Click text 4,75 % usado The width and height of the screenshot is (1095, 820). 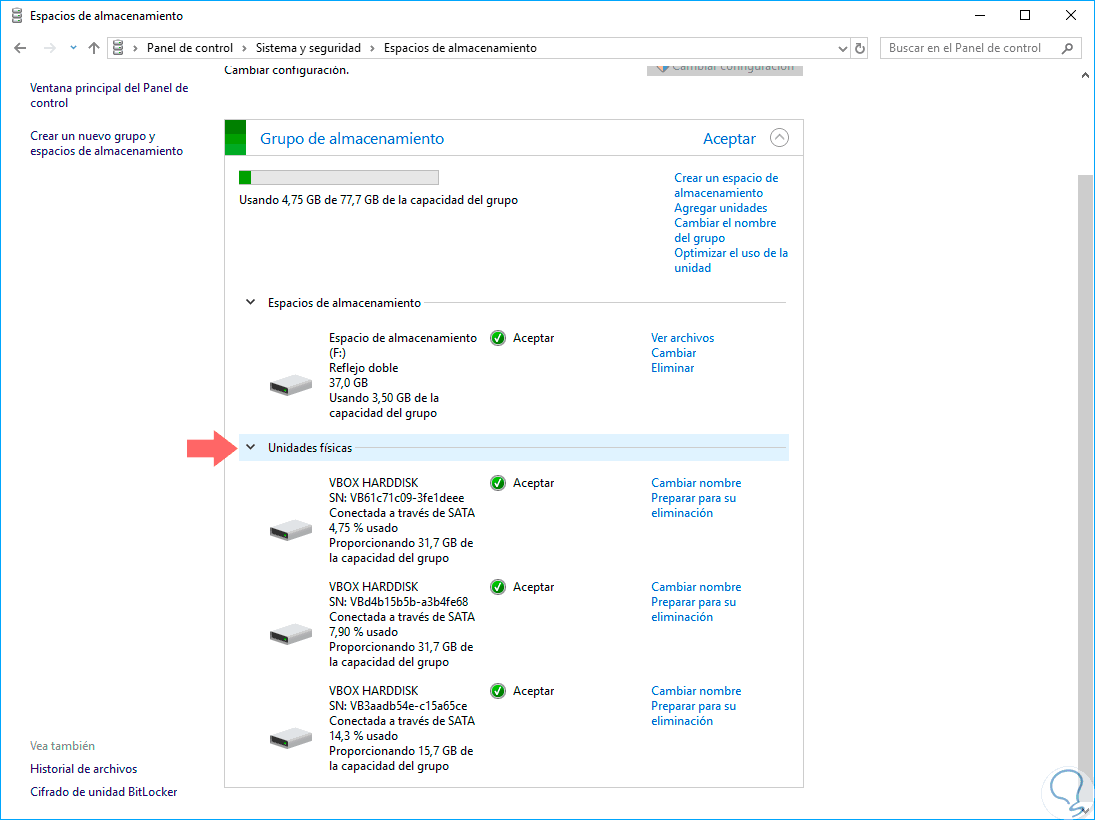(x=363, y=528)
